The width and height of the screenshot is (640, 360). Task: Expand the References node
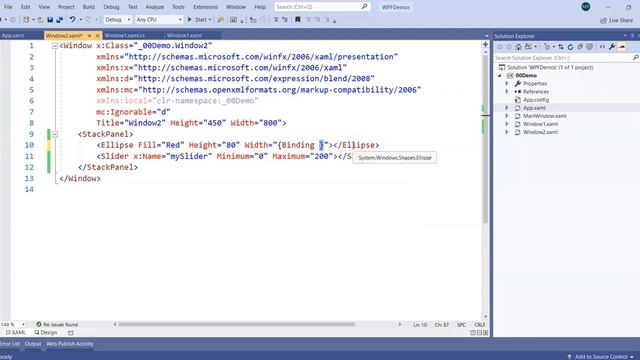click(507, 92)
